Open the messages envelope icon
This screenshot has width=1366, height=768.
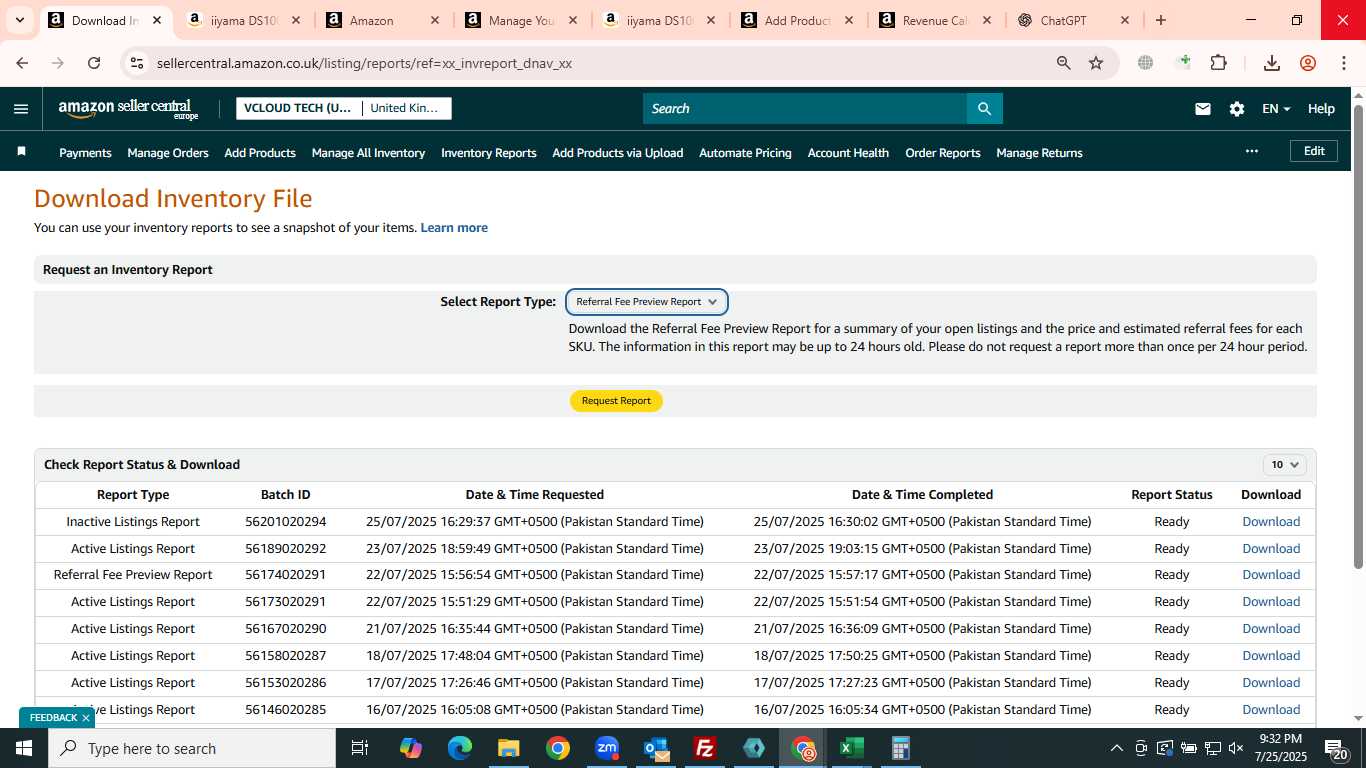coord(1203,109)
